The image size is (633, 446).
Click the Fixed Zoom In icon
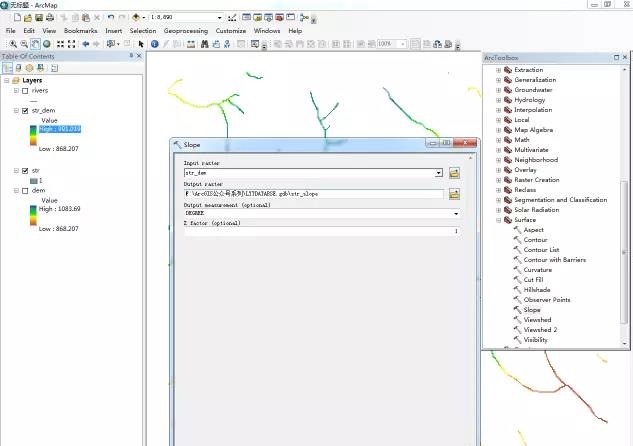pos(61,44)
